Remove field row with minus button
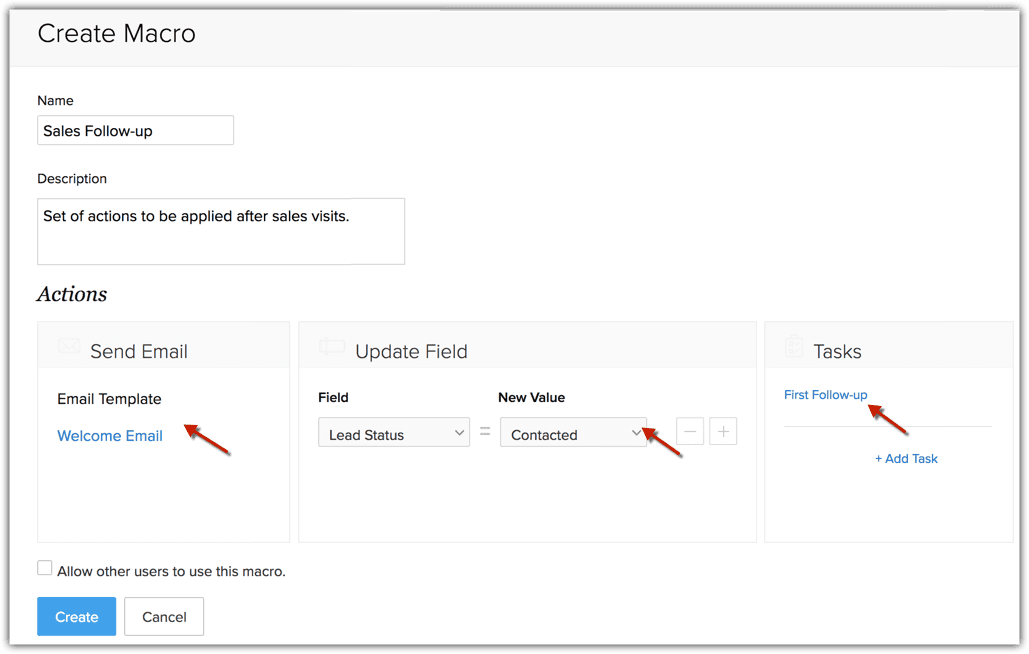The height and width of the screenshot is (654, 1029). tap(690, 432)
